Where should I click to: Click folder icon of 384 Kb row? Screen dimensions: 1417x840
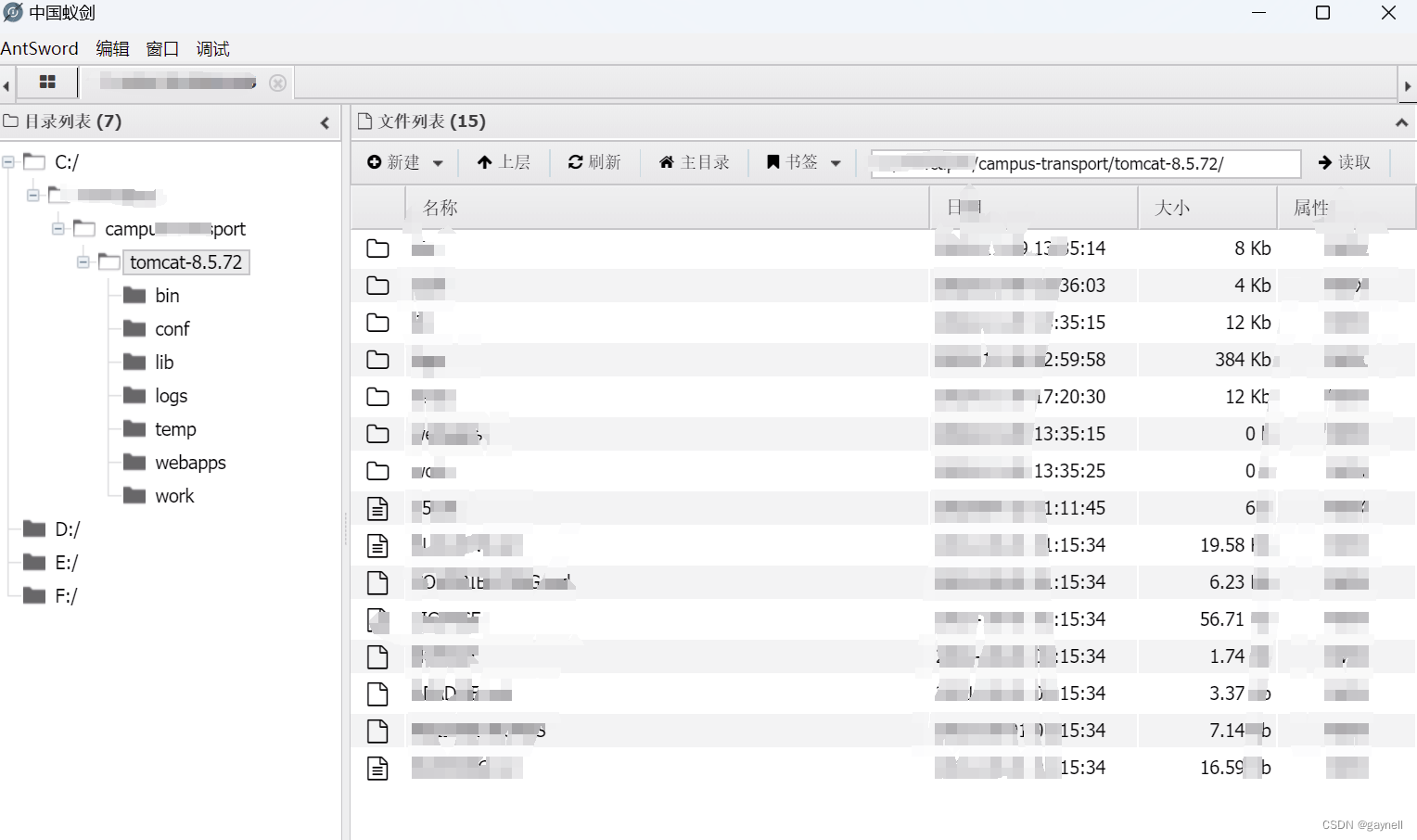[x=377, y=360]
